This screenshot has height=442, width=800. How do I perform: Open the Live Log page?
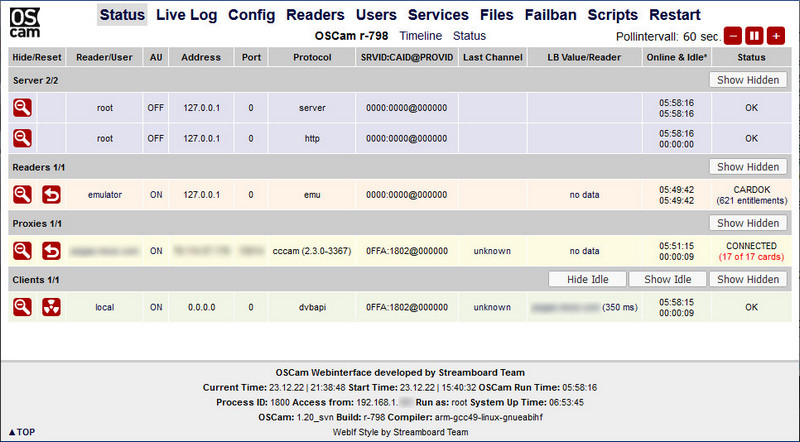coord(187,15)
